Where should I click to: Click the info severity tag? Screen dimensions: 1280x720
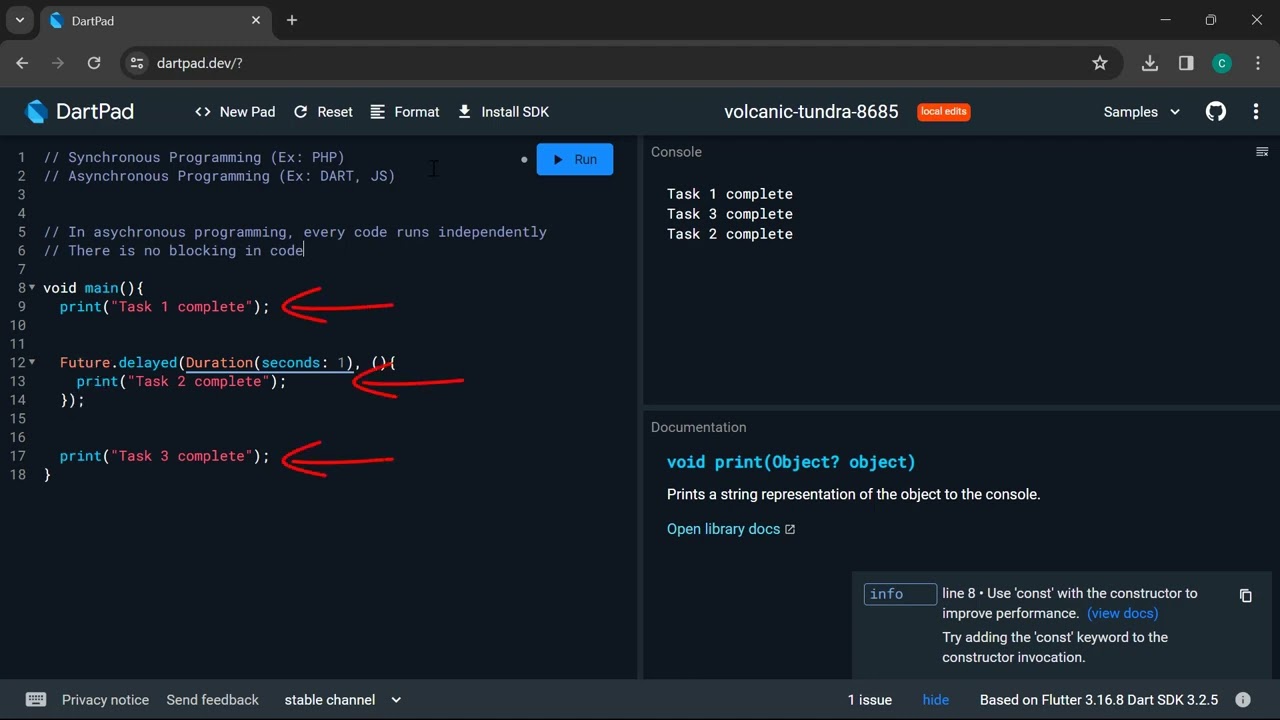coord(900,594)
